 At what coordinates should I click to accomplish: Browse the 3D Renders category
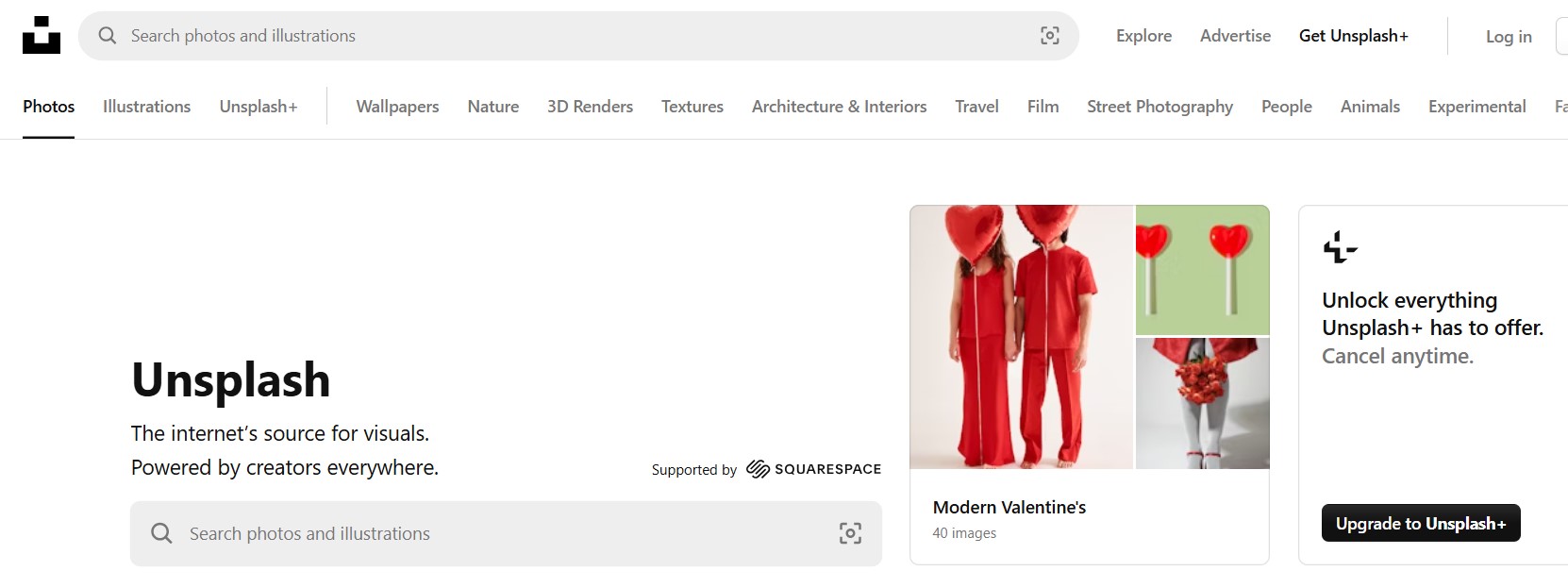[x=590, y=107]
